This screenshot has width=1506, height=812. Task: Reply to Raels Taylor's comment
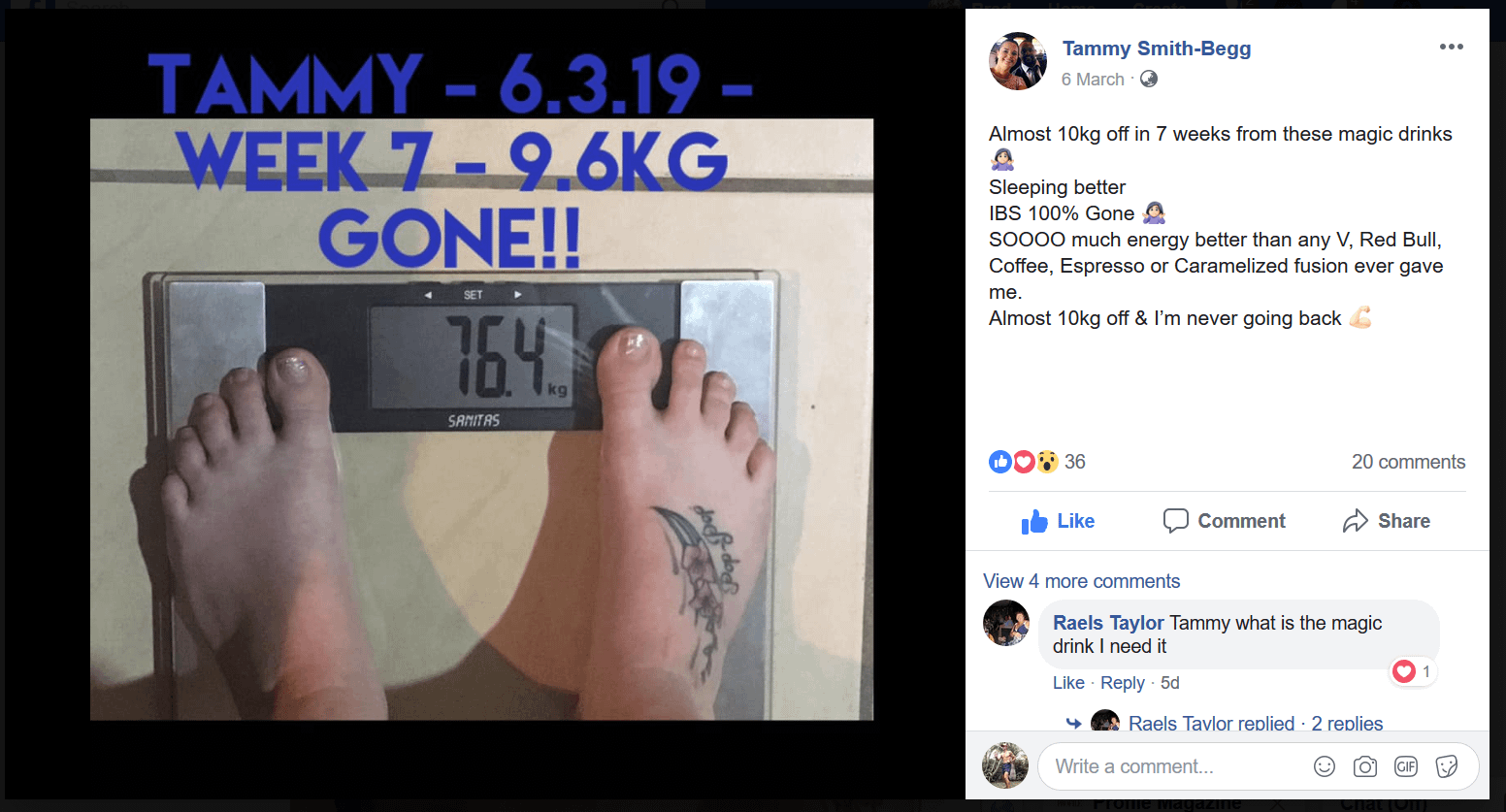coord(1122,683)
